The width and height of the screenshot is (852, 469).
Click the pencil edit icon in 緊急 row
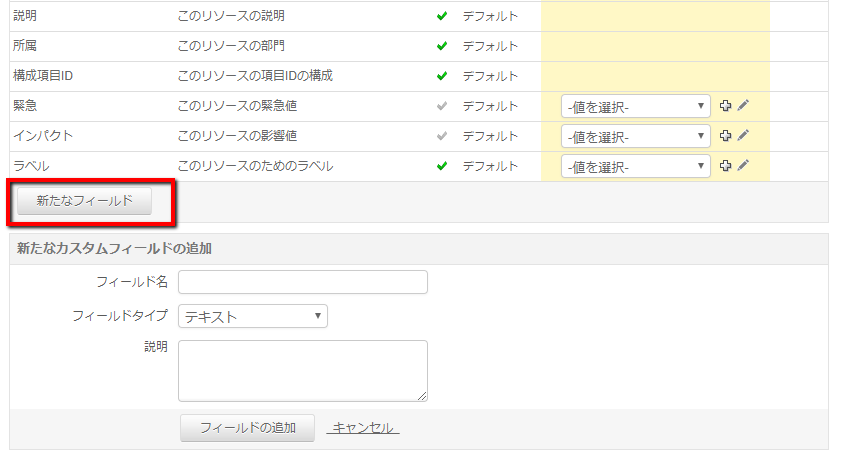click(742, 106)
